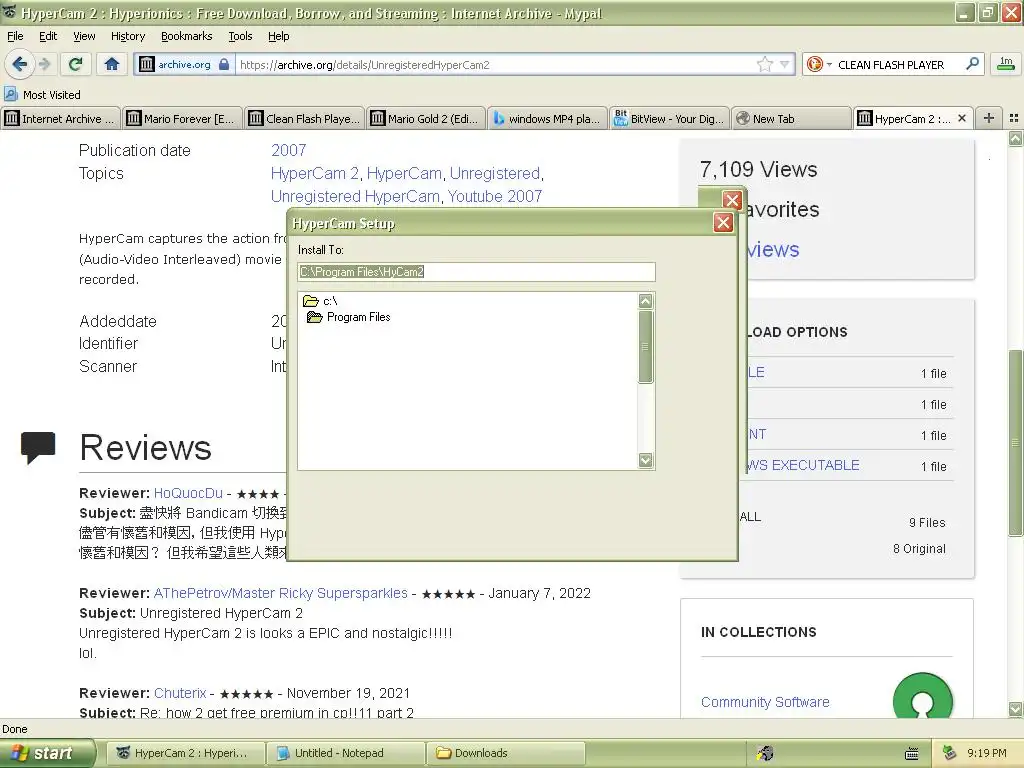Open the Help menu
The image size is (1024, 768).
click(278, 36)
